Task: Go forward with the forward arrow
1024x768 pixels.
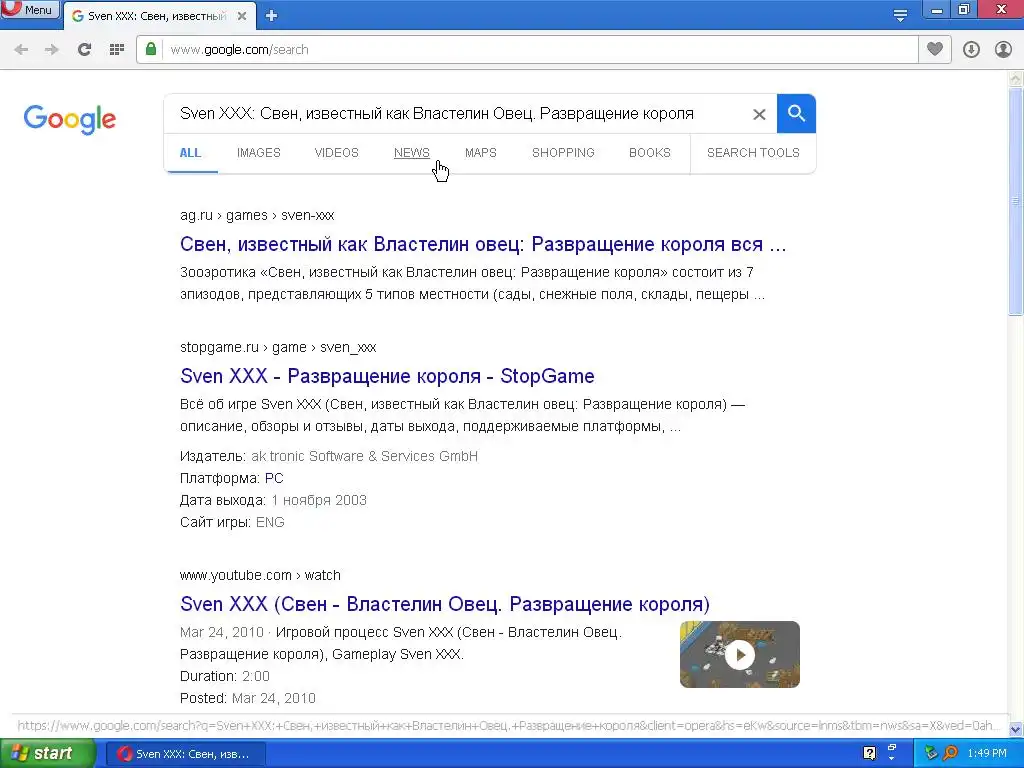Action: pos(52,50)
